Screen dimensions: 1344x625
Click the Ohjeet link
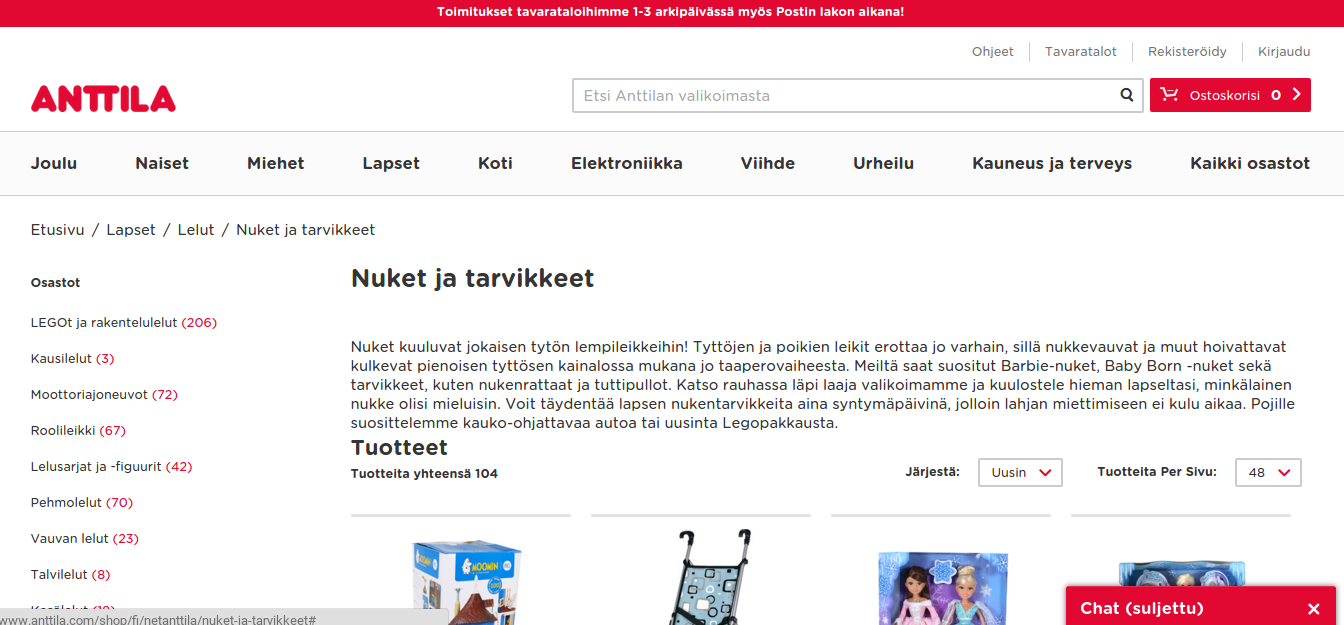click(x=993, y=52)
